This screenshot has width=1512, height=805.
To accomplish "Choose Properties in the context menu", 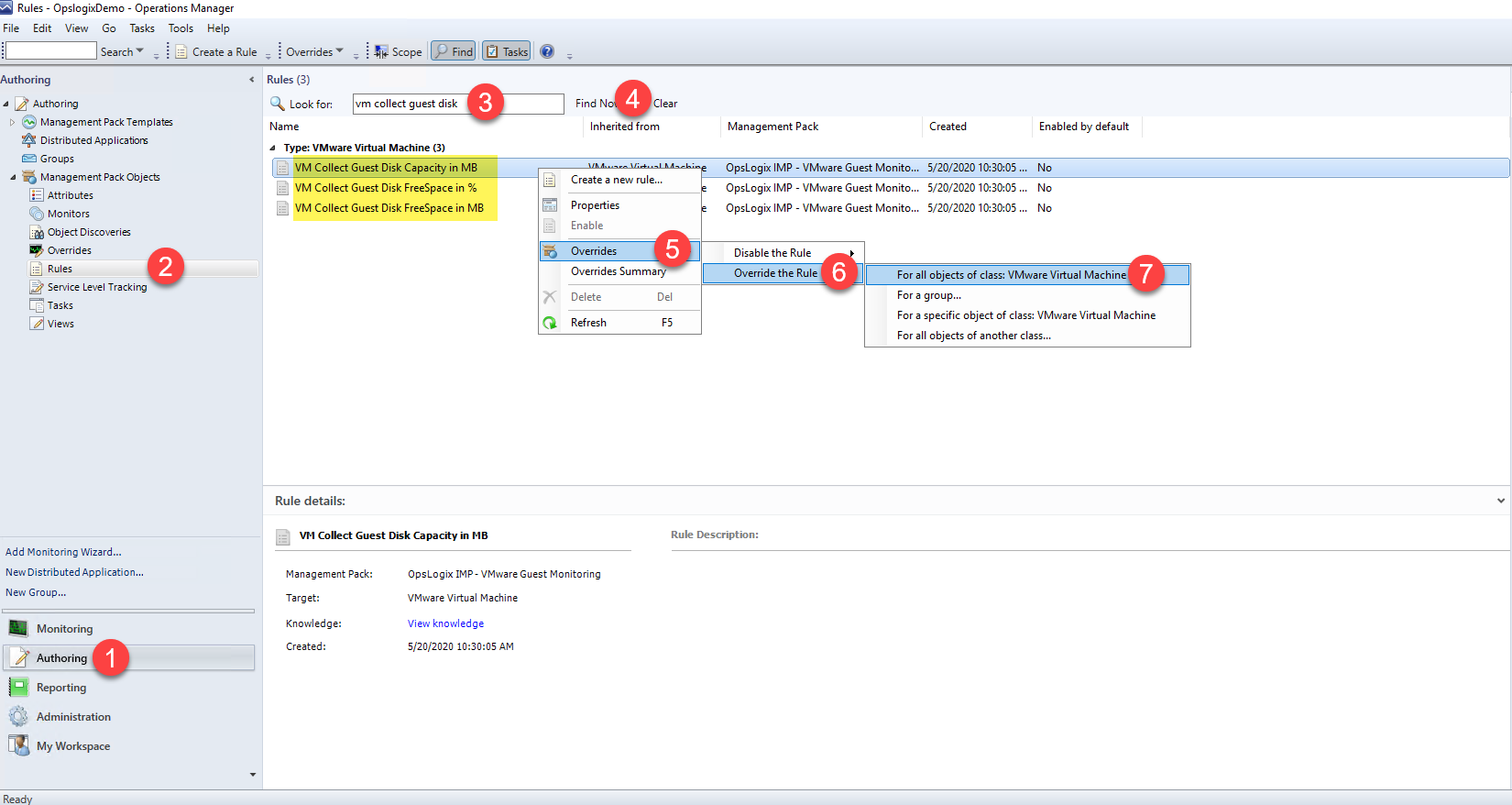I will pyautogui.click(x=595, y=205).
